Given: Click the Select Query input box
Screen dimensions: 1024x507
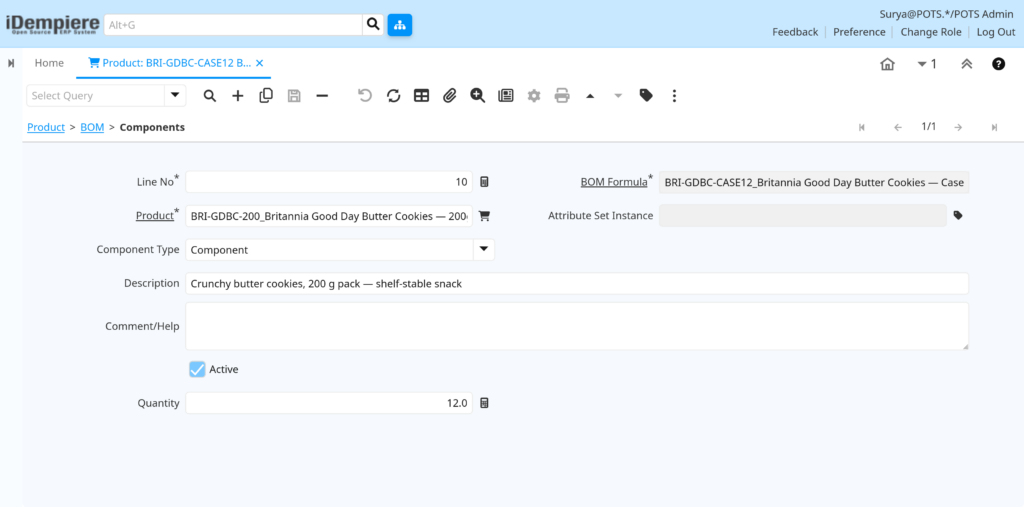Looking at the screenshot, I should 95,95.
